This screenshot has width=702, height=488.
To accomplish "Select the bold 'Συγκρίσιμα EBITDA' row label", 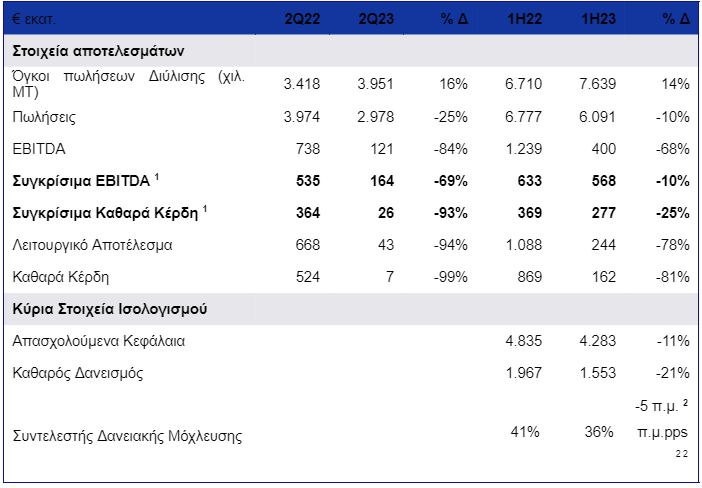I will point(81,181).
